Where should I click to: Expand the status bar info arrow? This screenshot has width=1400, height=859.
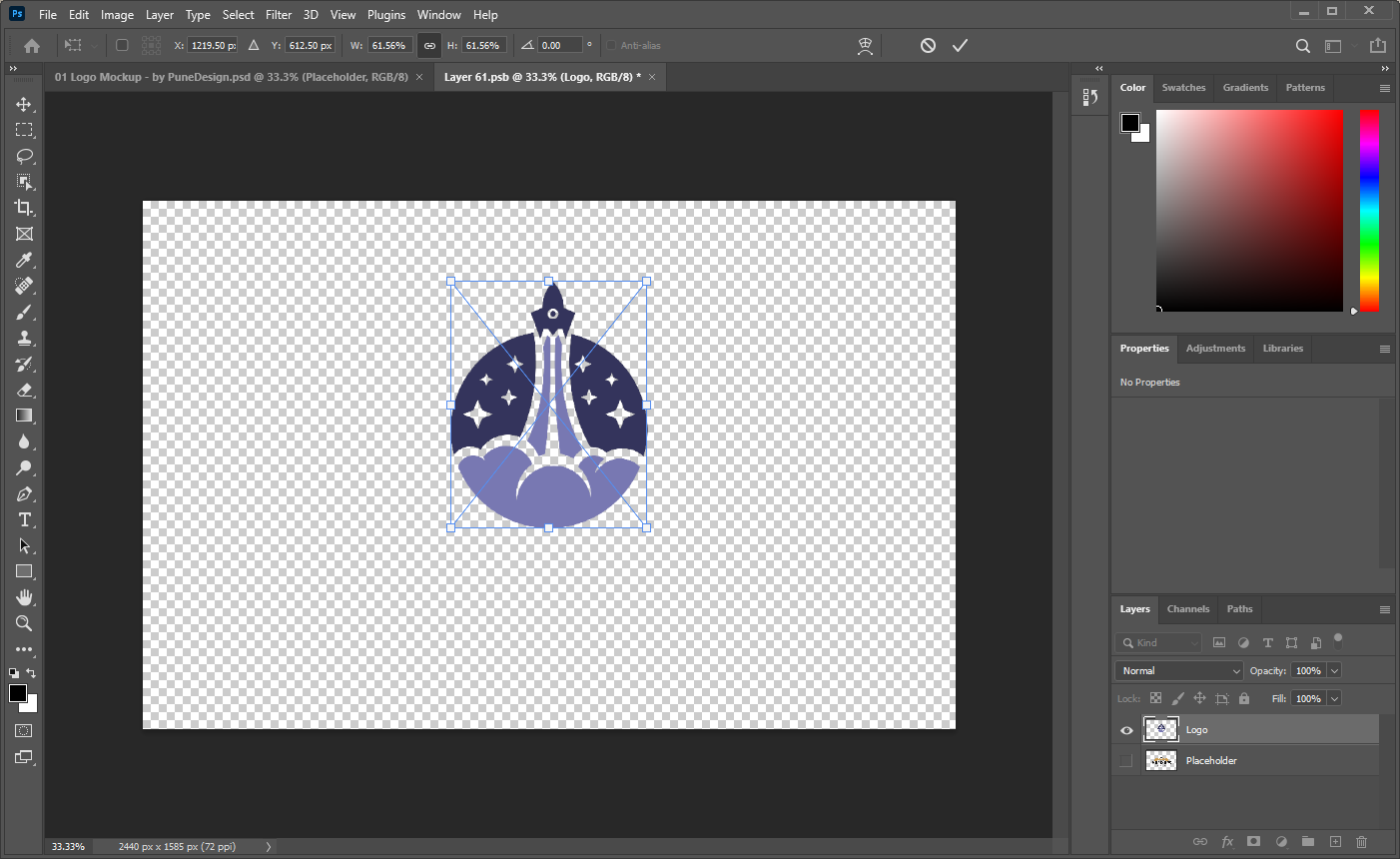[x=268, y=846]
